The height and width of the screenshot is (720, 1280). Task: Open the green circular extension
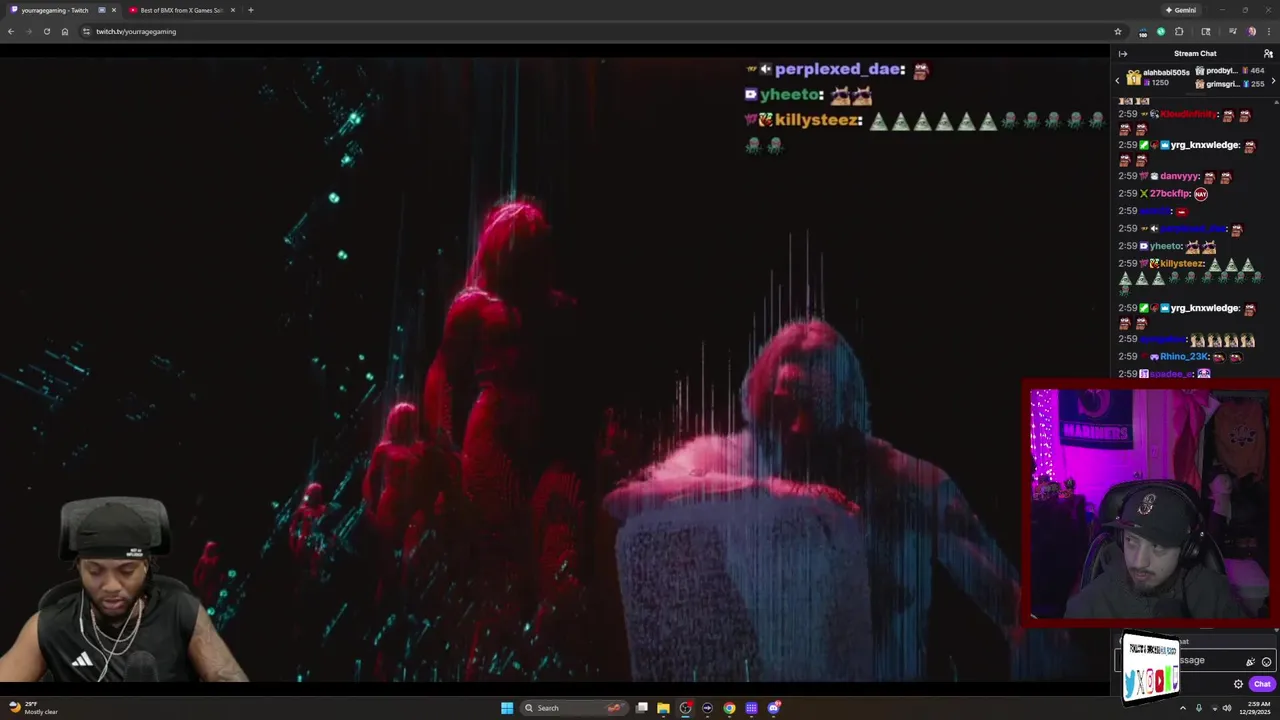[x=1161, y=31]
